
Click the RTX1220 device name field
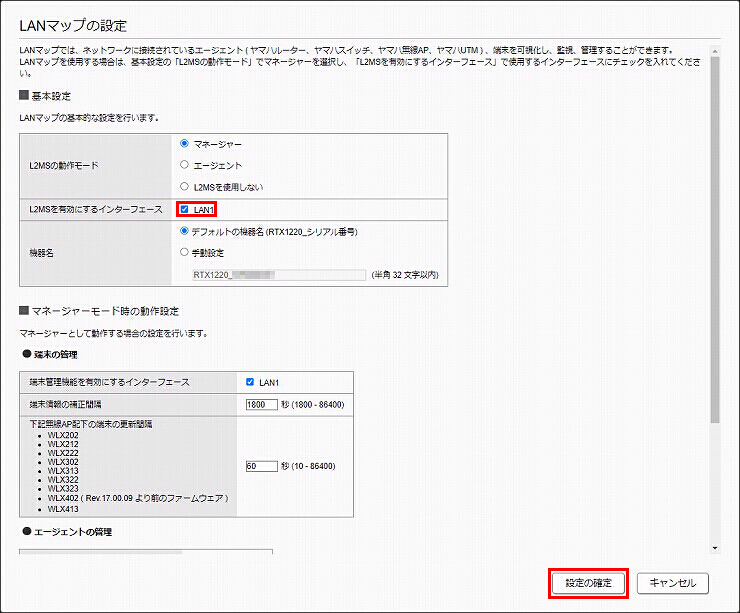279,275
